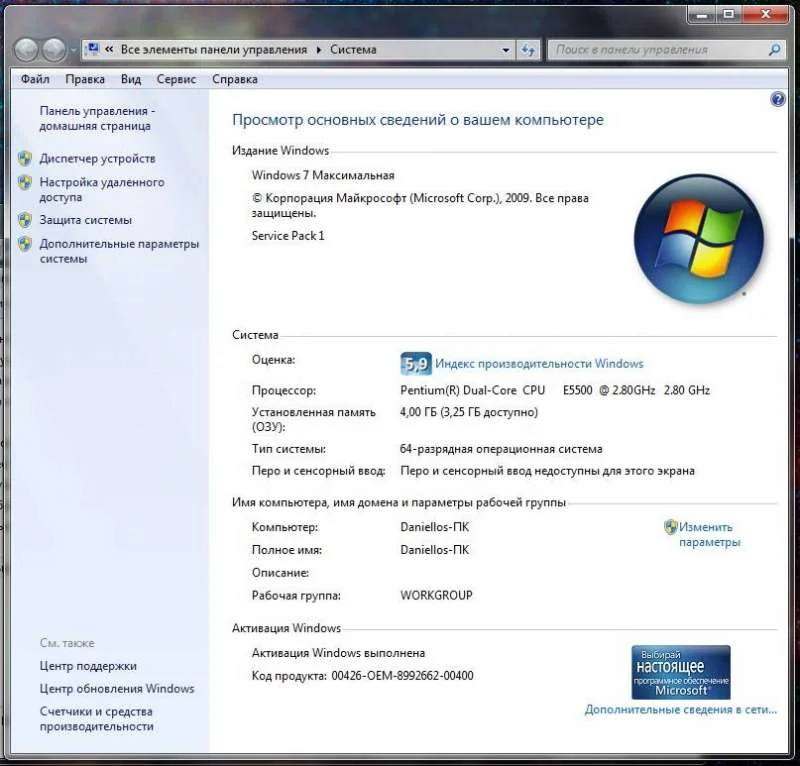Click 'Изменить параметры' link
The height and width of the screenshot is (766, 800).
[709, 534]
